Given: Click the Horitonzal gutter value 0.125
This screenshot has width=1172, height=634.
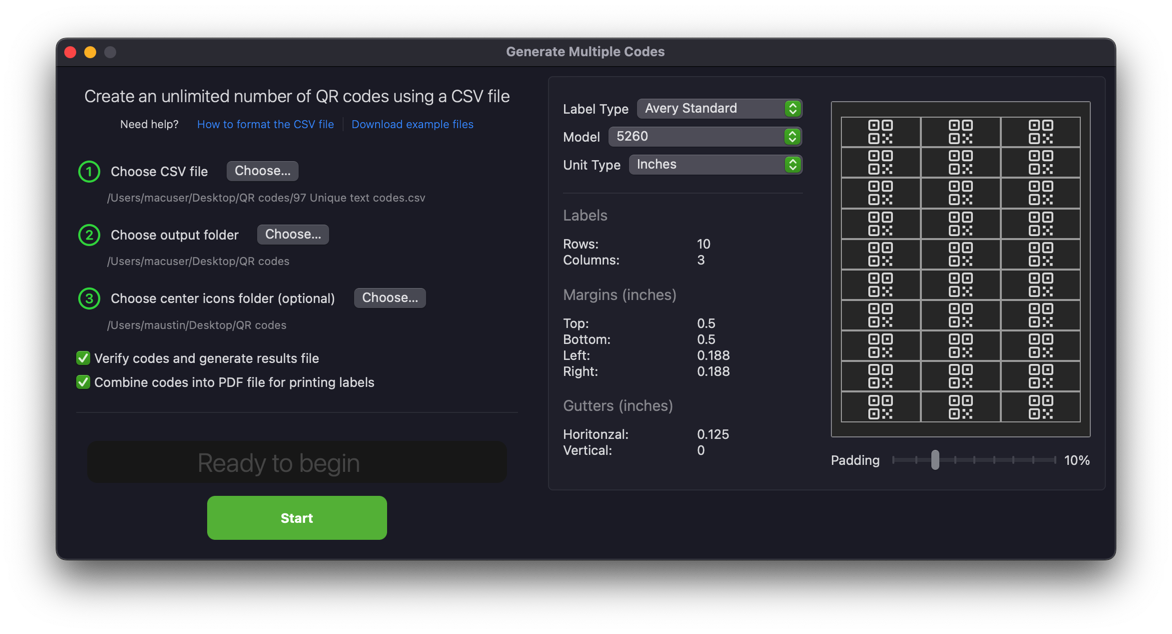Looking at the screenshot, I should (x=713, y=434).
